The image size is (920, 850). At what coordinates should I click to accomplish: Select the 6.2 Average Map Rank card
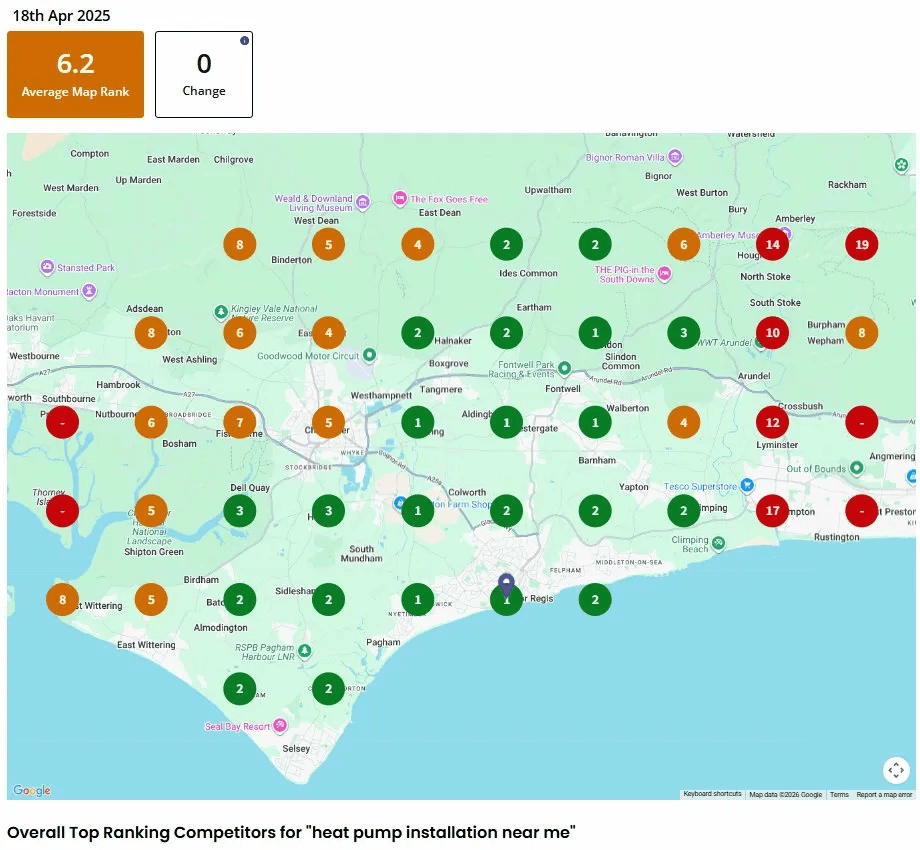coord(75,73)
